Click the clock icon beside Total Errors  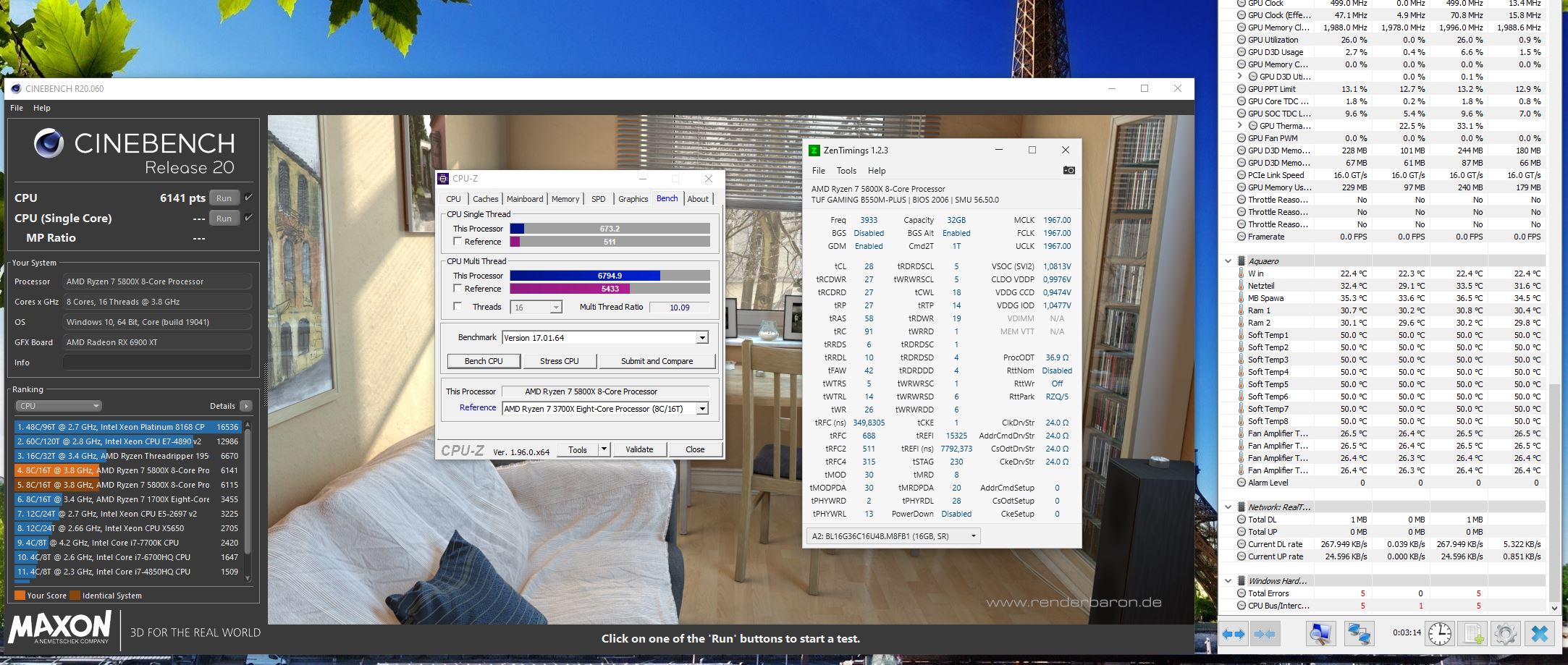pyautogui.click(x=1242, y=593)
